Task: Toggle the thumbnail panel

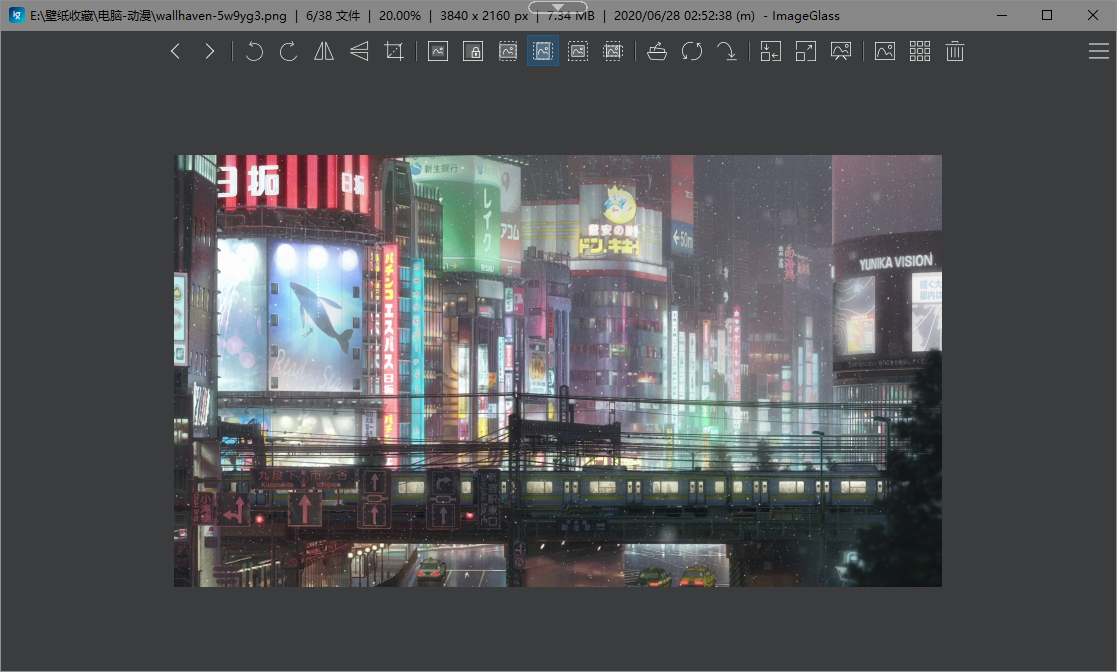Action: (885, 51)
